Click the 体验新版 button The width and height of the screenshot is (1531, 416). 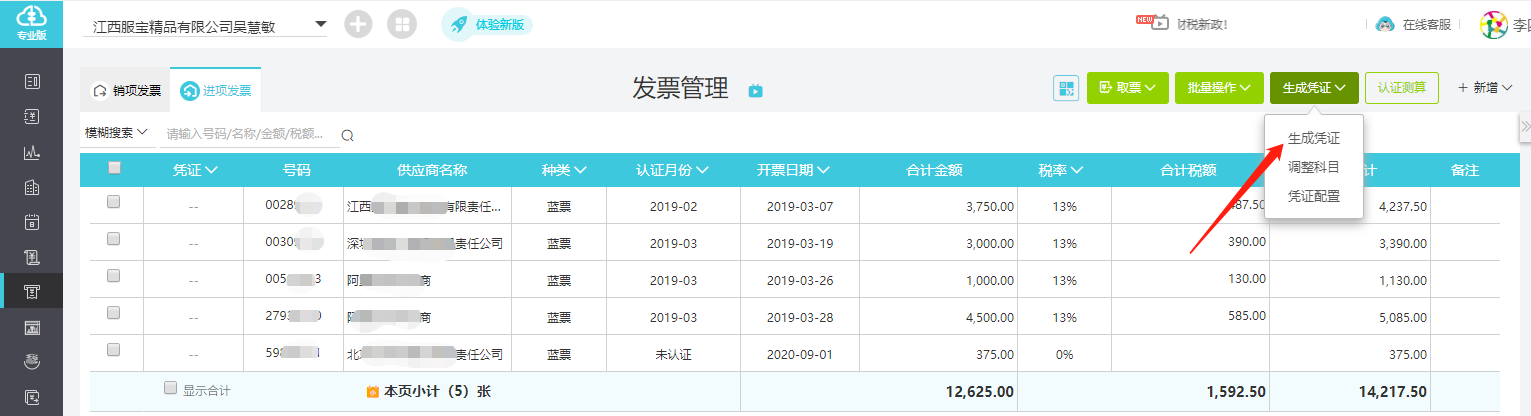tap(487, 25)
